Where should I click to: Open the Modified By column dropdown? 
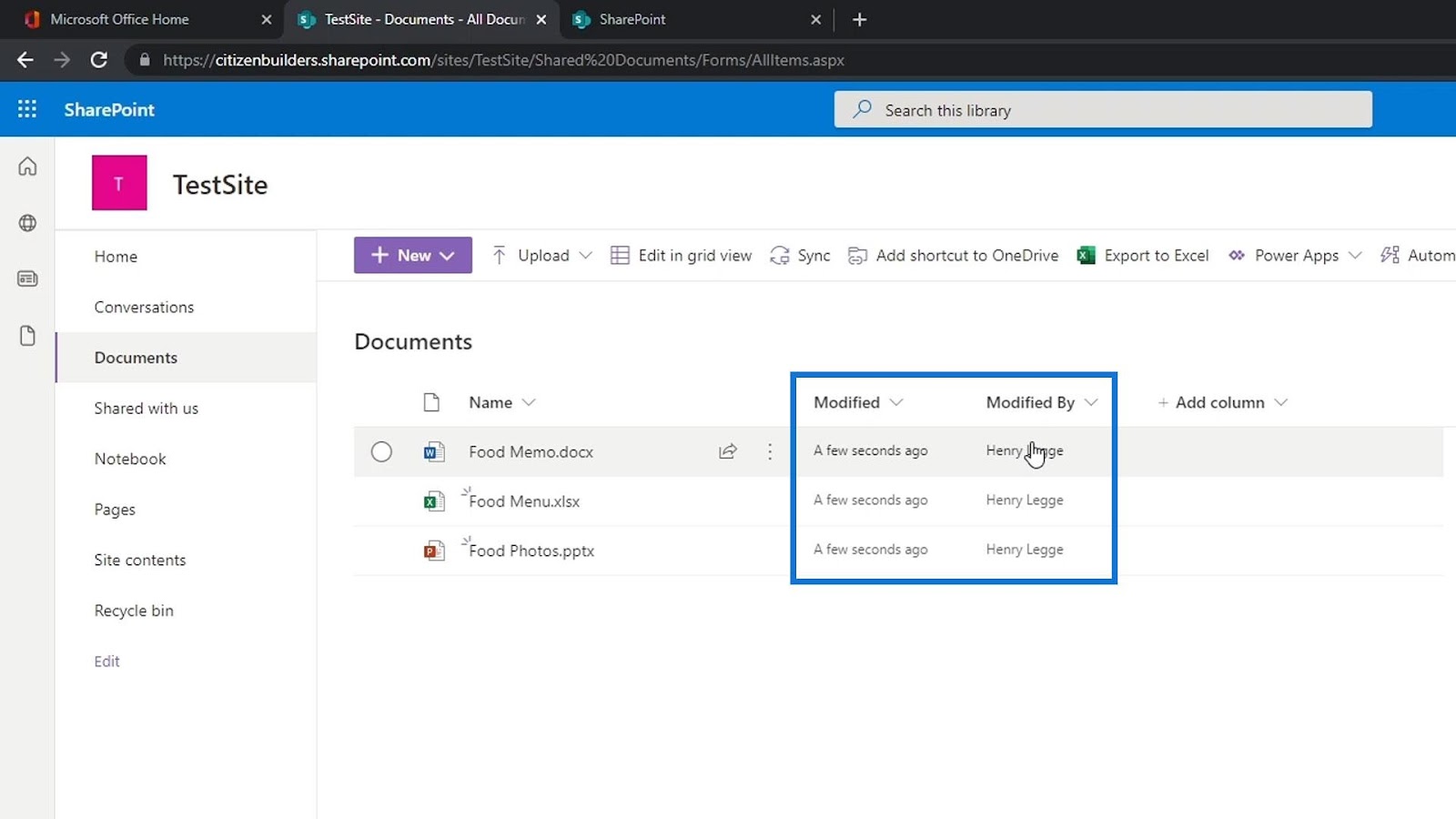coord(1091,402)
